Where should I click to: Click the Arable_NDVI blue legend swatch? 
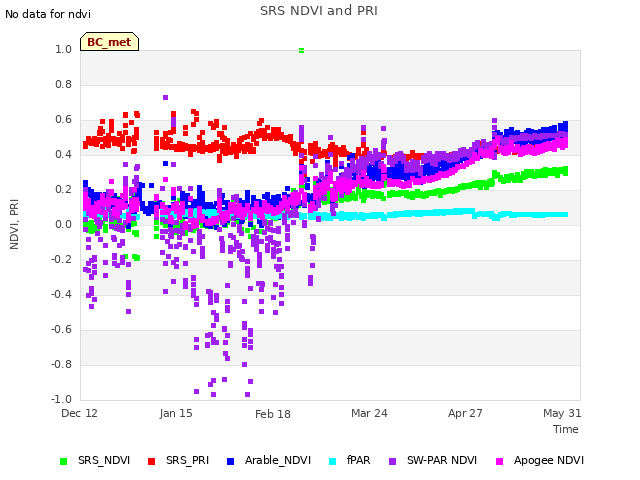click(230, 461)
